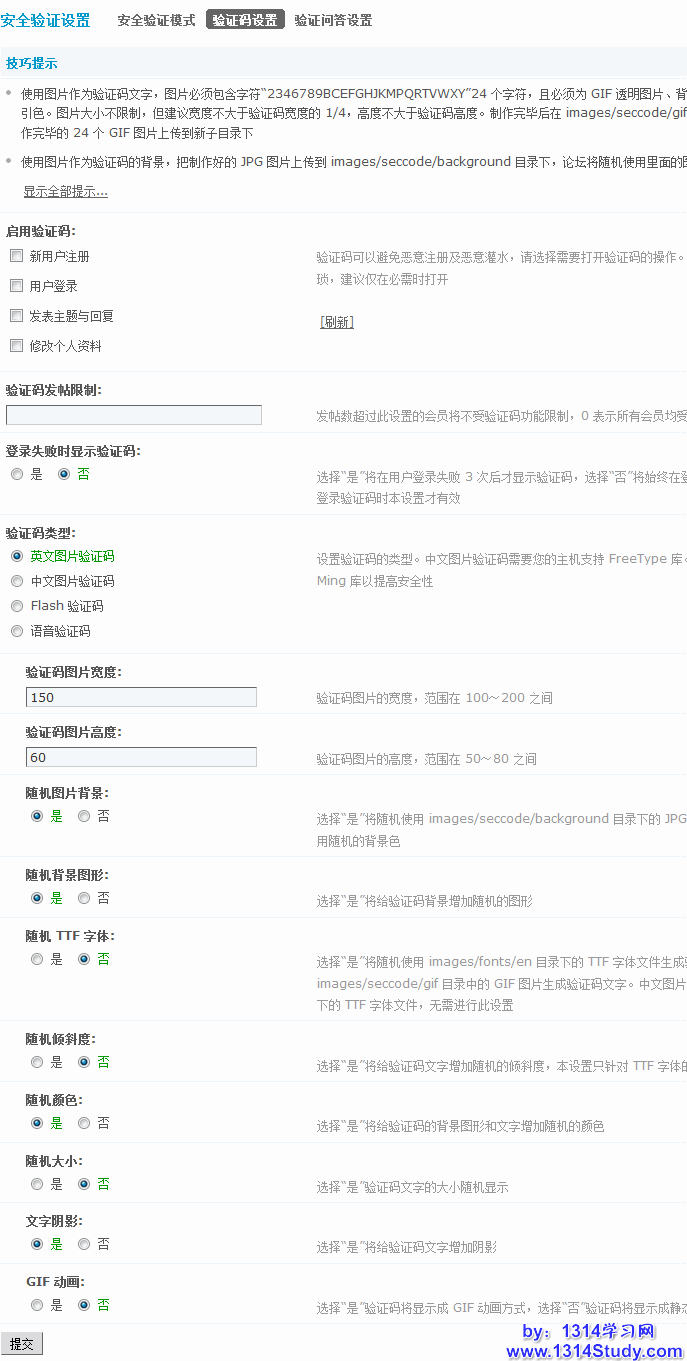Tick the 发表主题与回复 checkbox
Viewport: 687px width, 1361px height.
pyautogui.click(x=16, y=316)
